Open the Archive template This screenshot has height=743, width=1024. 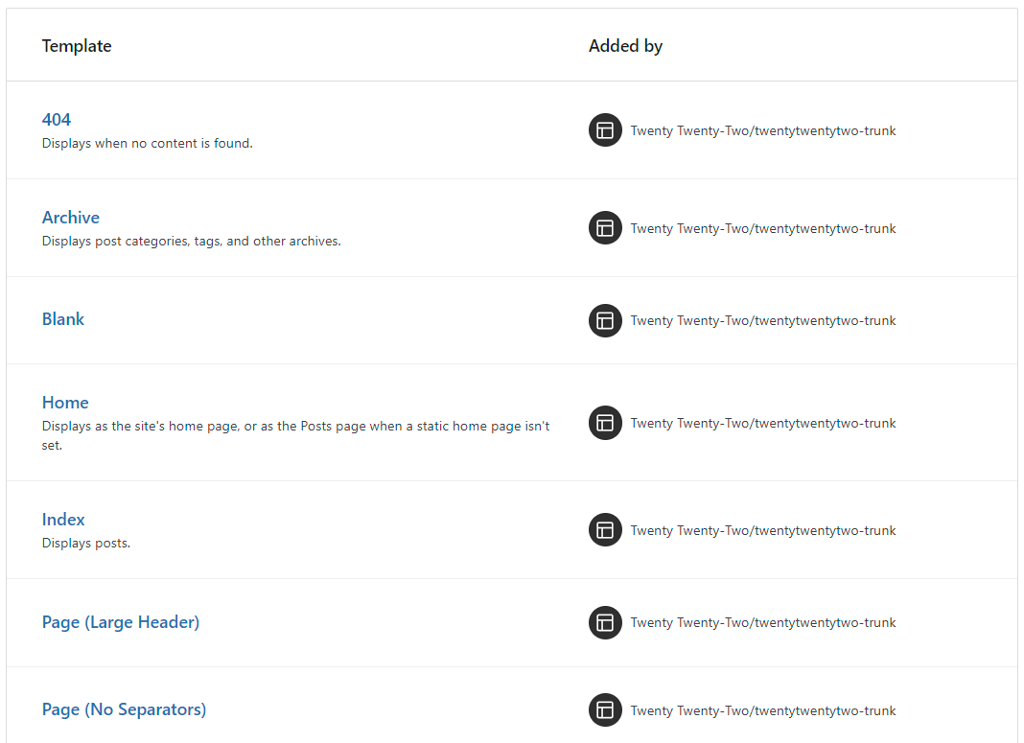tap(70, 217)
